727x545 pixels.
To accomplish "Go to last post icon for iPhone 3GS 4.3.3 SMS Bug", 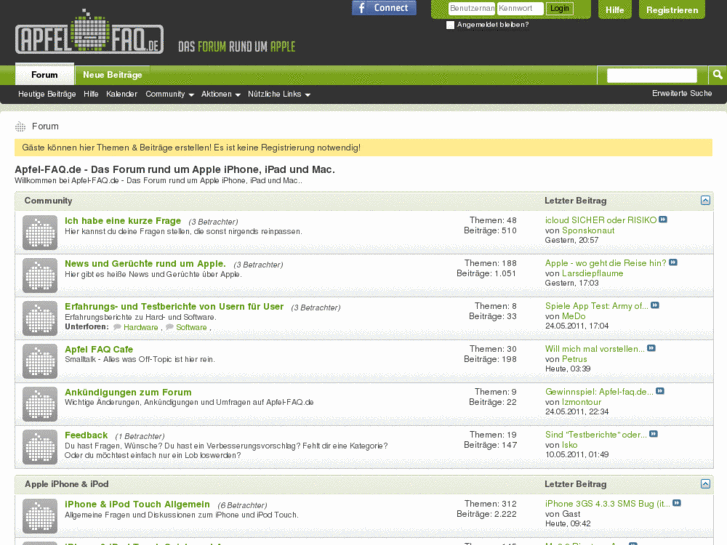I will pyautogui.click(x=677, y=503).
